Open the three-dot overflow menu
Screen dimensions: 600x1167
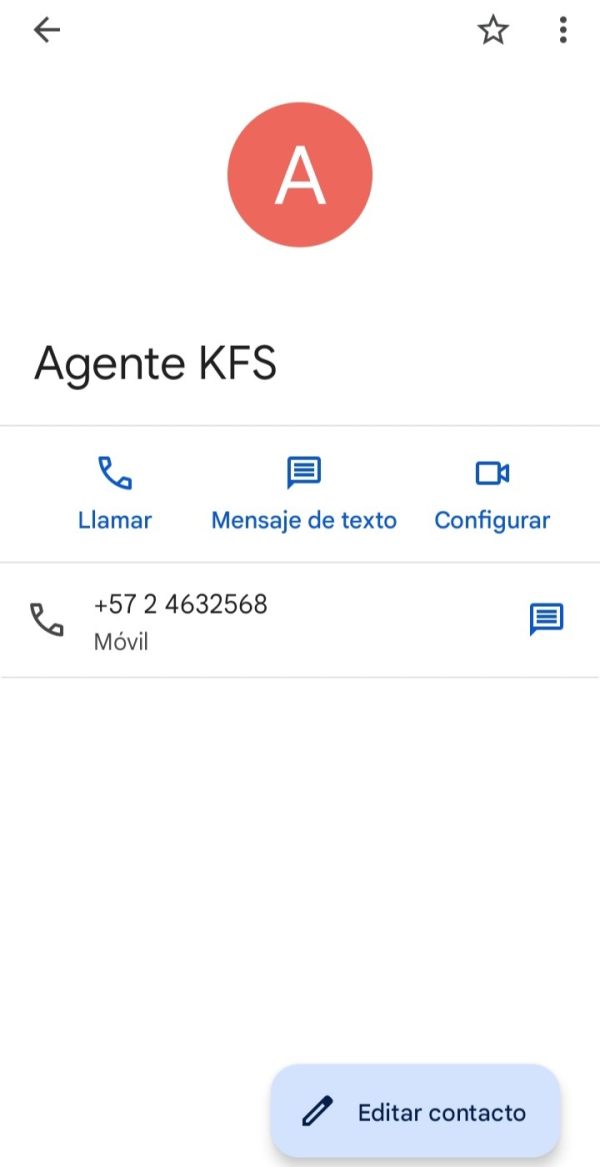tap(563, 31)
